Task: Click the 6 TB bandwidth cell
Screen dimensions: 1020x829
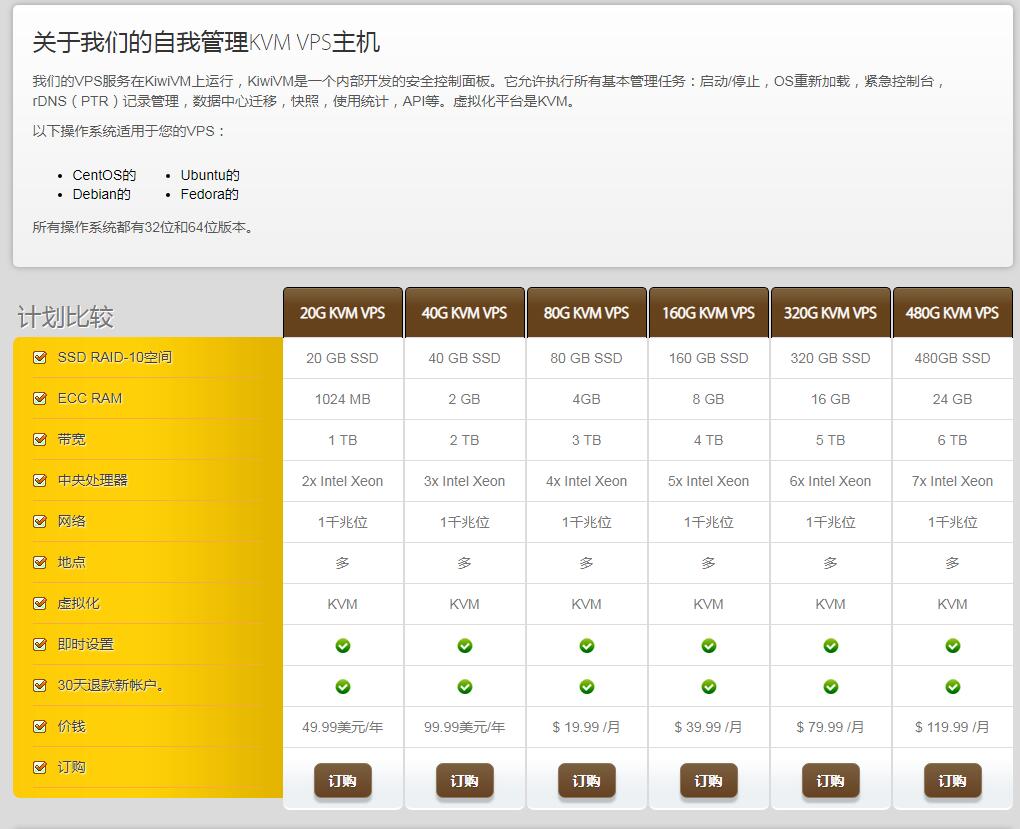Action: [x=952, y=440]
